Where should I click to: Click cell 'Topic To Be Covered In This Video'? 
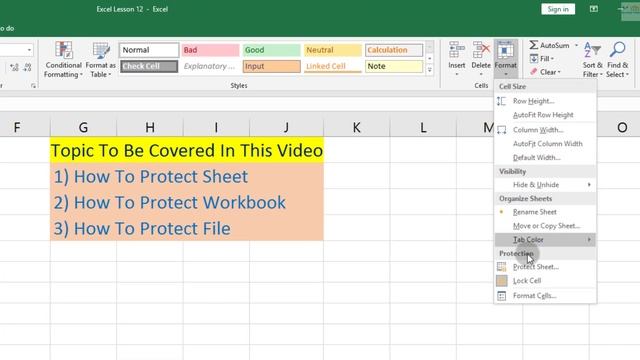click(x=187, y=150)
